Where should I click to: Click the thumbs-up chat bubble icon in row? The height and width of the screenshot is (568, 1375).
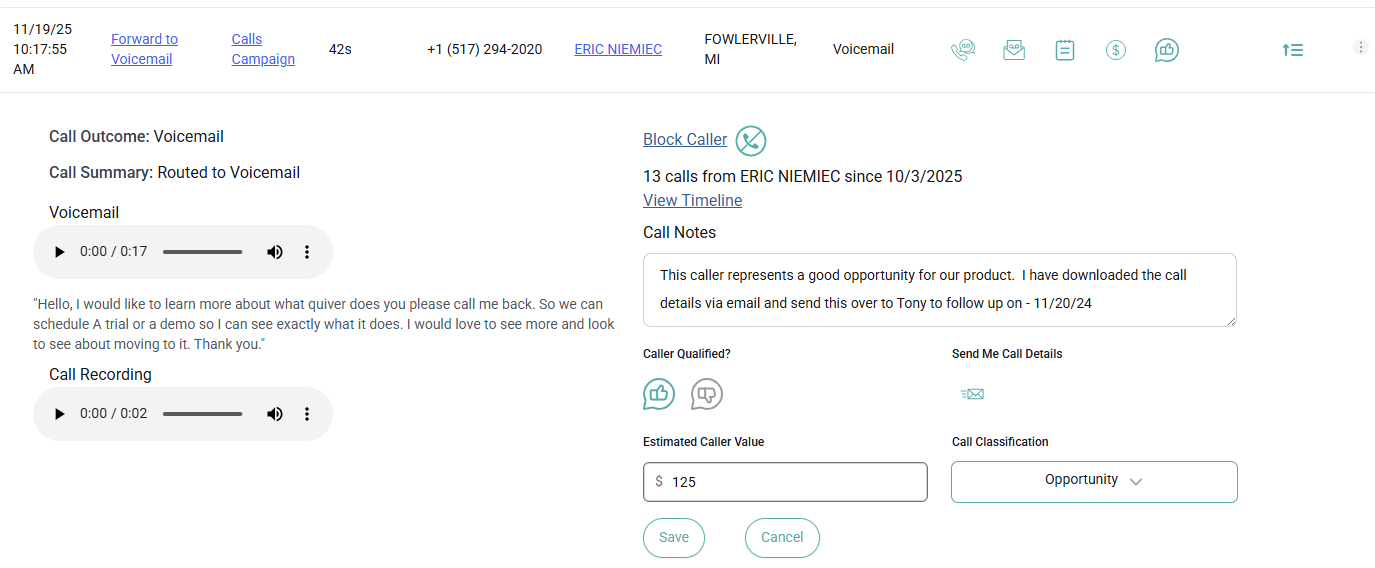(x=1167, y=50)
